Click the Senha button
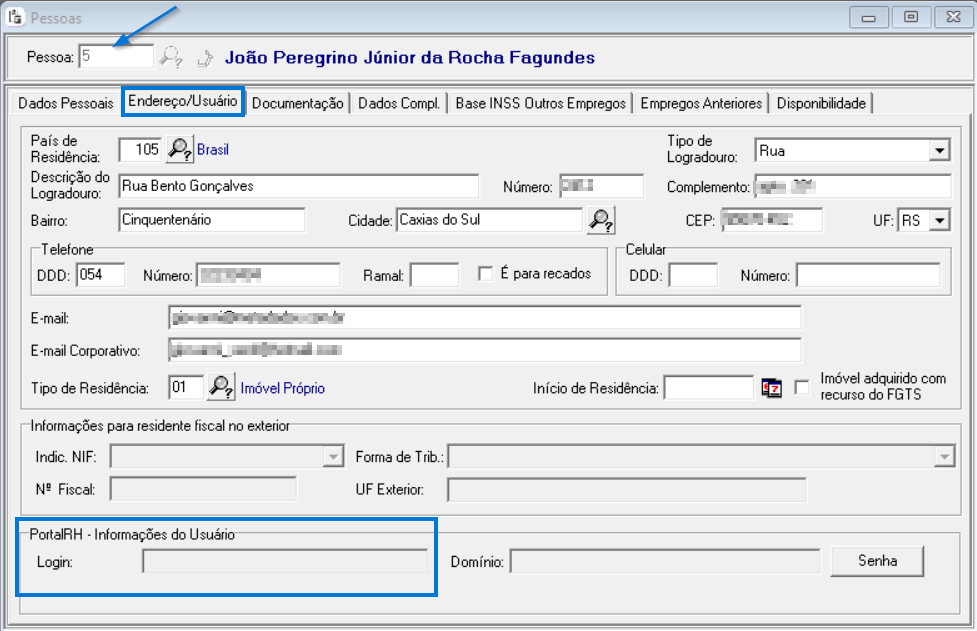Screen dimensions: 977x631 877,561
